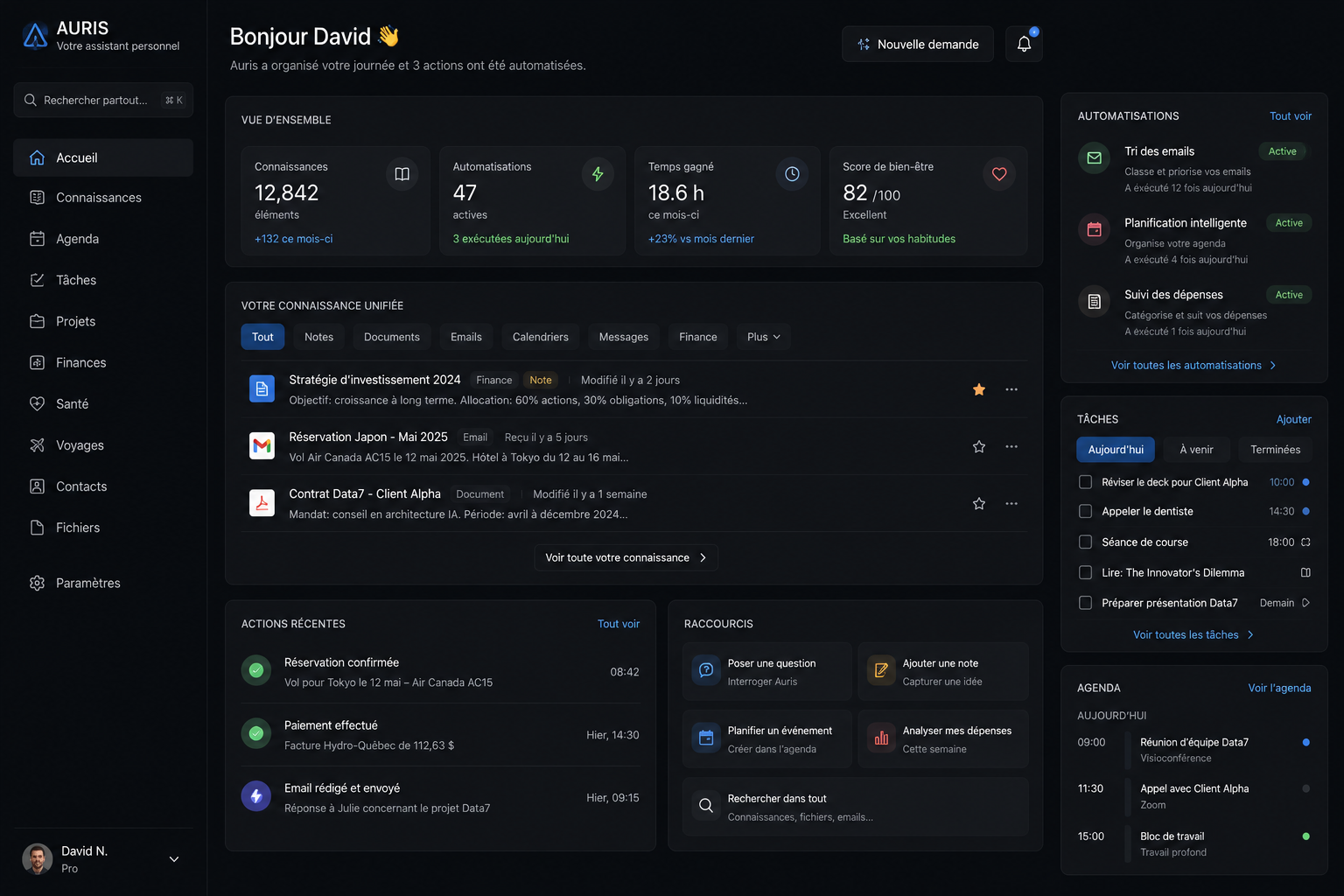Open Voir l'agenda link
Screen dimensions: 1344x896
coord(1279,688)
